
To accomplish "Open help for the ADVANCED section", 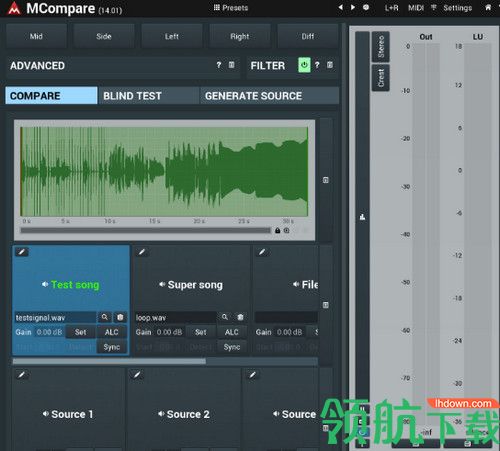I will tap(219, 65).
